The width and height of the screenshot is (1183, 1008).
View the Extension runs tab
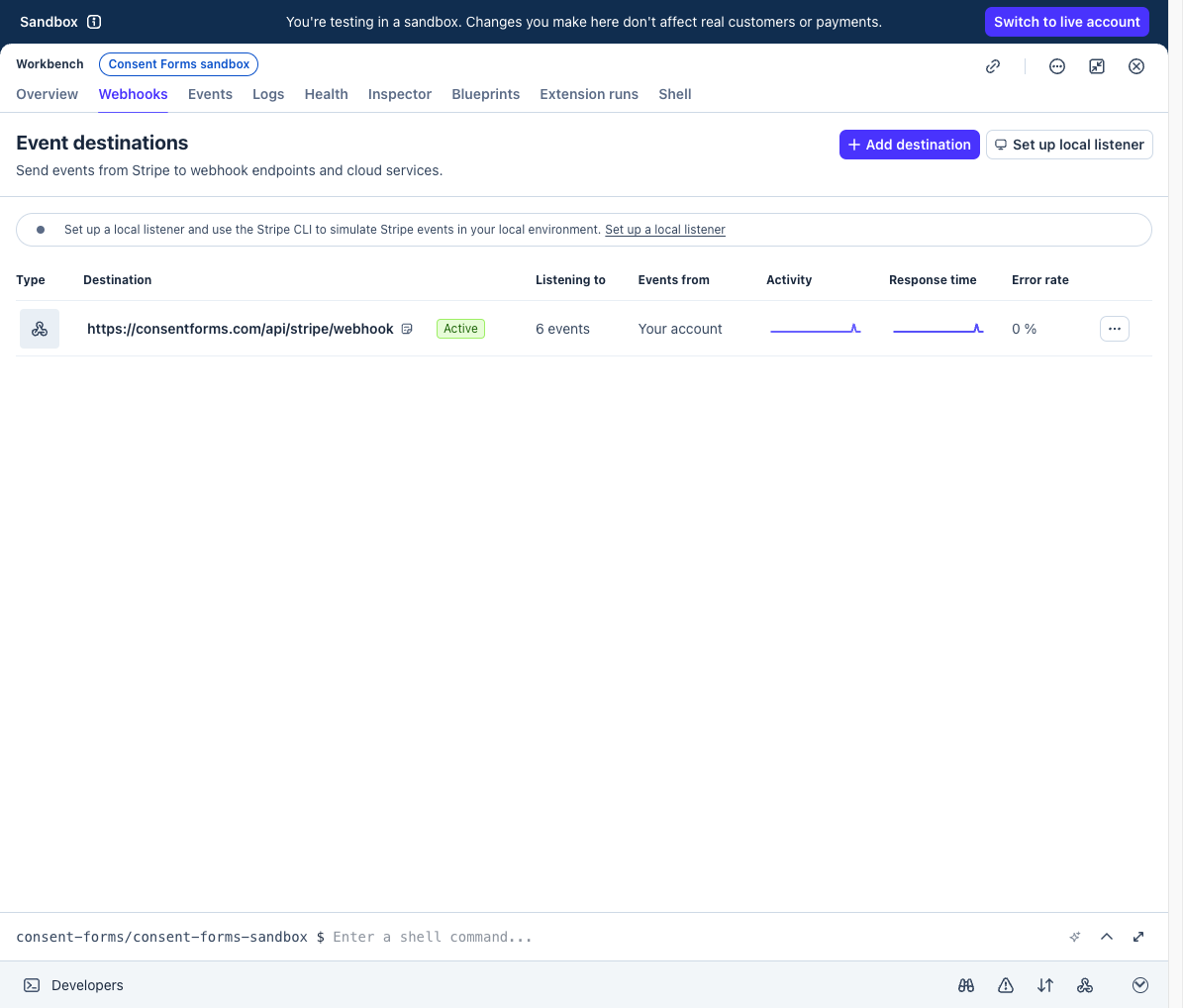(x=589, y=94)
